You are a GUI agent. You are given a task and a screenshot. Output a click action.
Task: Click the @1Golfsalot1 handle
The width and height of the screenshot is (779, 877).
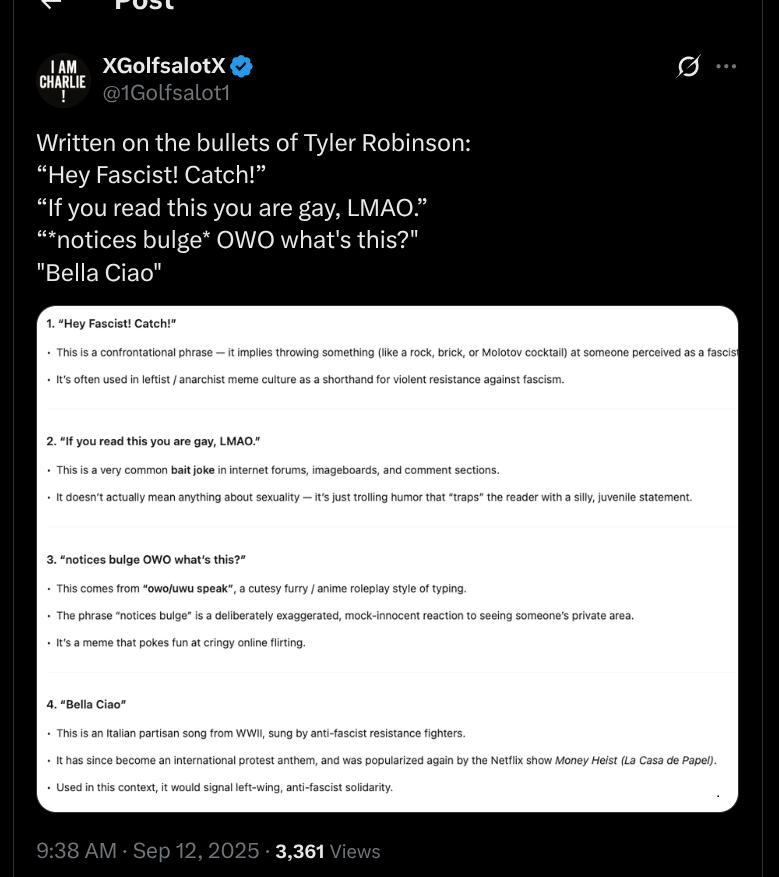166,93
